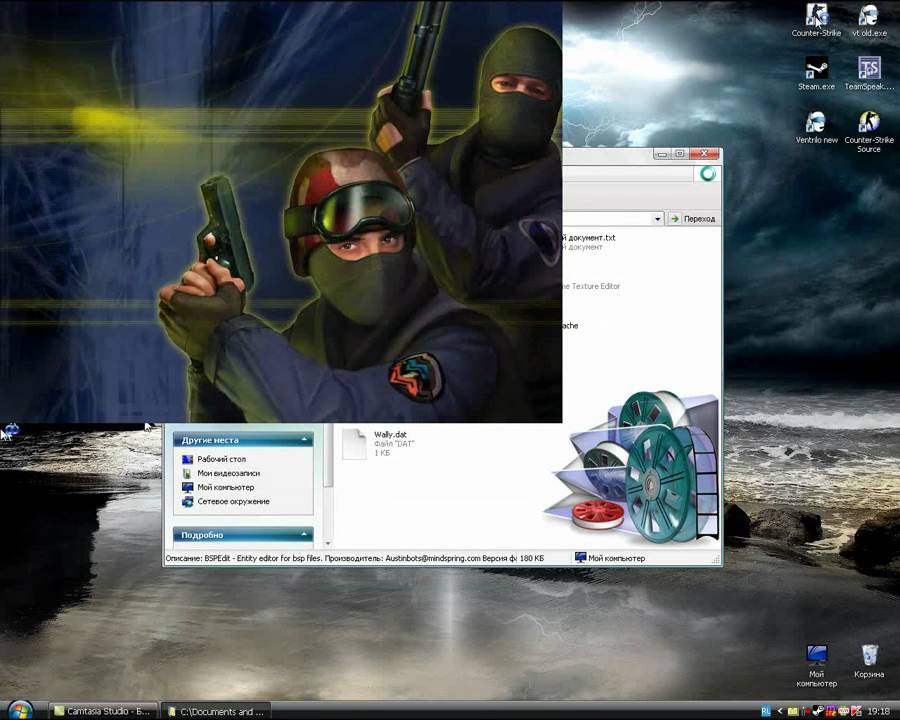Image resolution: width=900 pixels, height=720 pixels.
Task: Click the side panel scrollbar thumb
Action: pyautogui.click(x=328, y=456)
